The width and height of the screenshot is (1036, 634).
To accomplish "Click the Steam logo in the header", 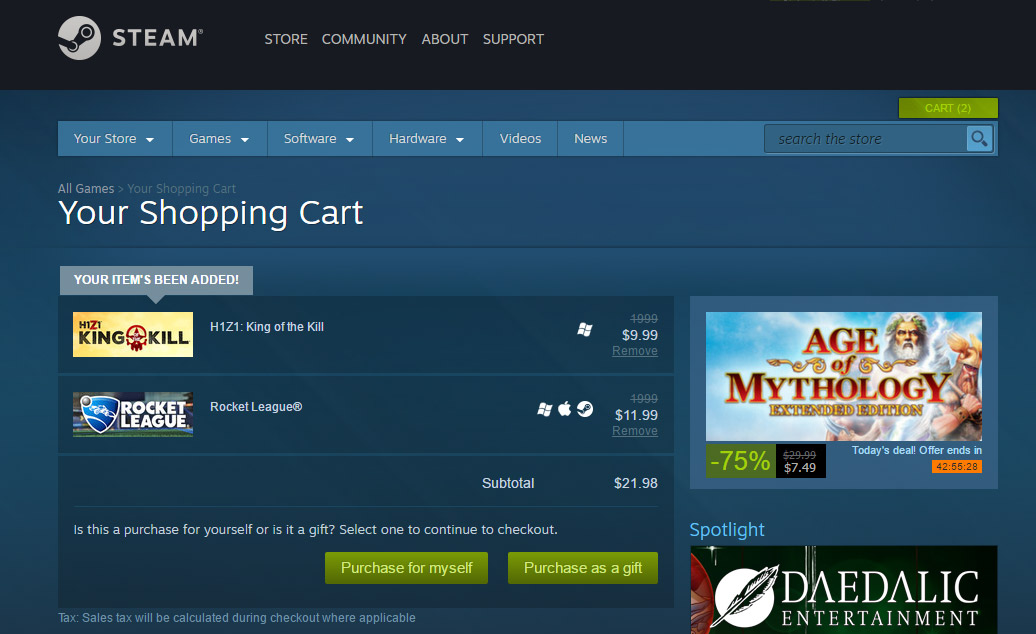I will click(130, 38).
